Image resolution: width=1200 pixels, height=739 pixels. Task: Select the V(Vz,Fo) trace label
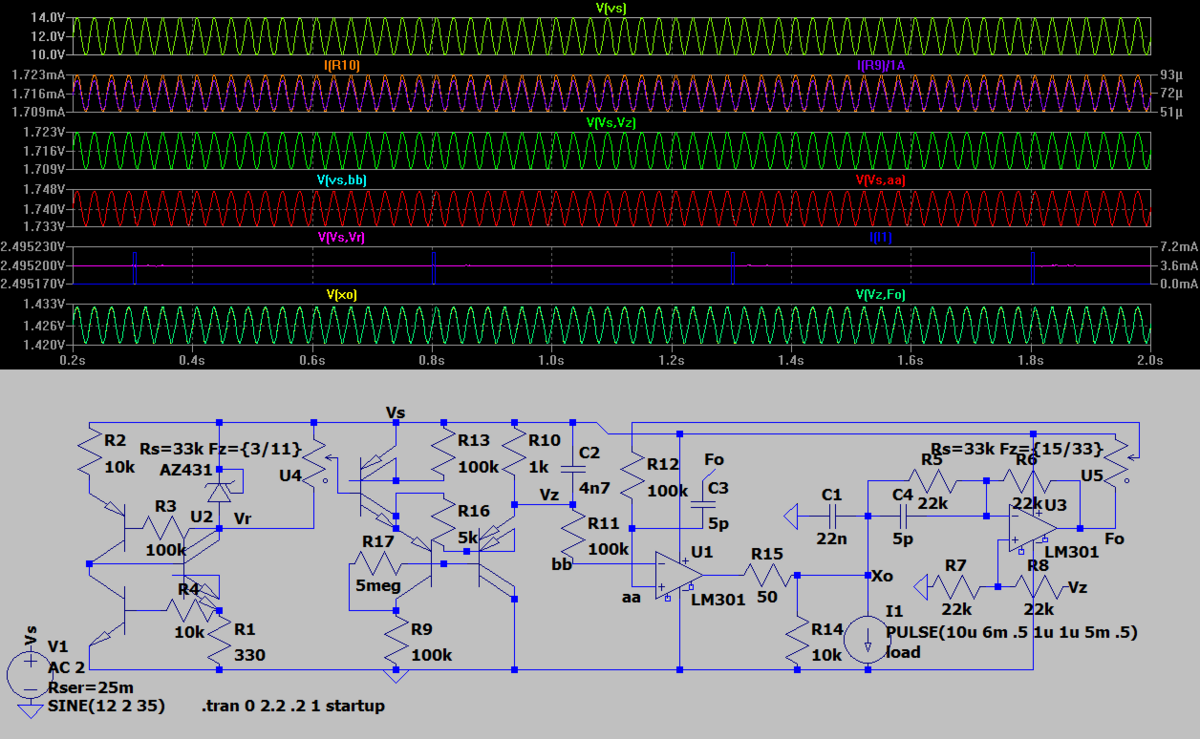[881, 295]
